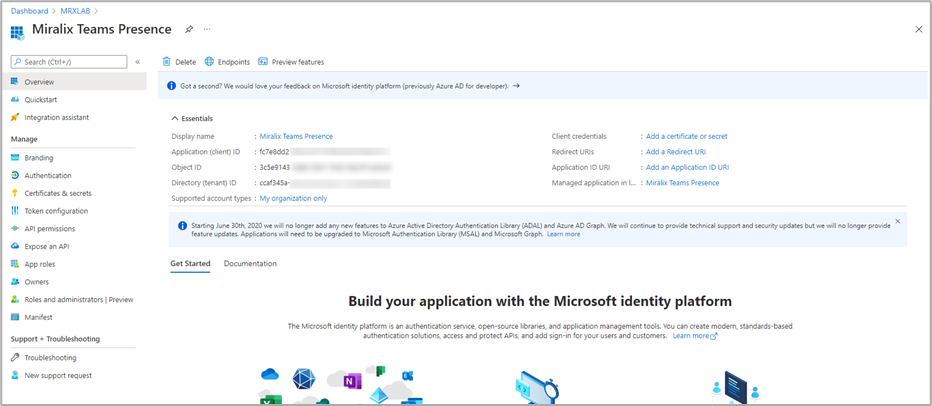Click Learn more under identity platform description
Screen dimensions: 932x406
tap(695, 336)
